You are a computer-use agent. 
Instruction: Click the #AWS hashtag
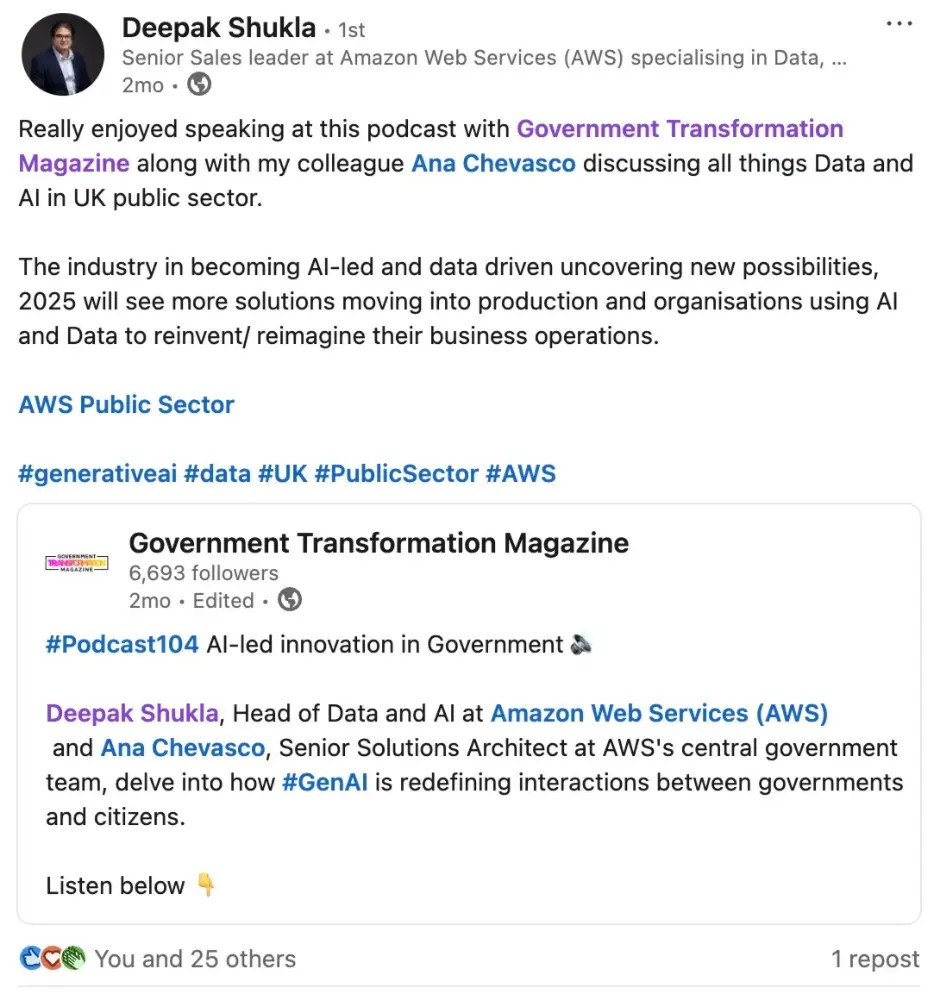point(520,473)
